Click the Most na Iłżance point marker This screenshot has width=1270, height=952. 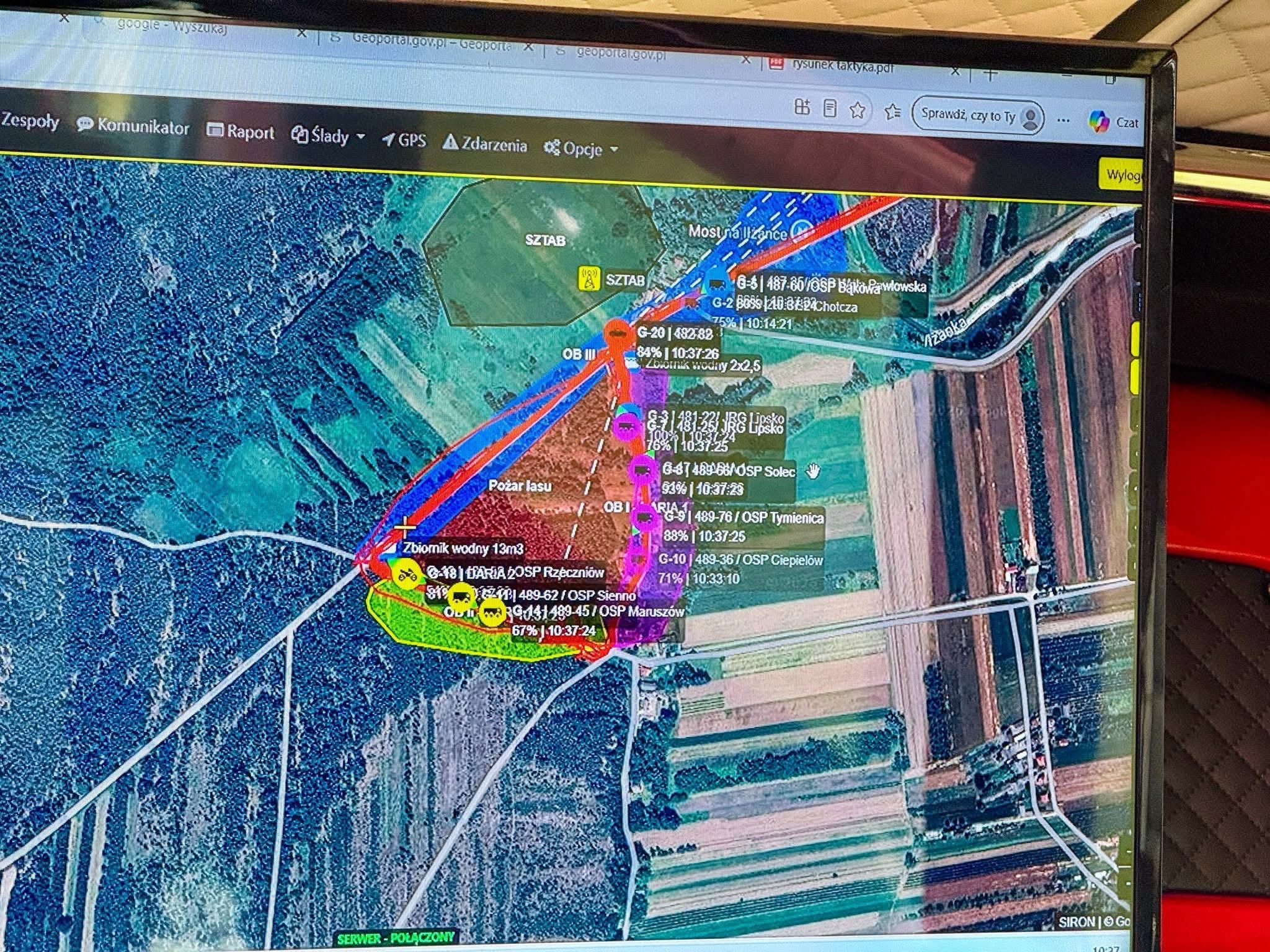801,230
